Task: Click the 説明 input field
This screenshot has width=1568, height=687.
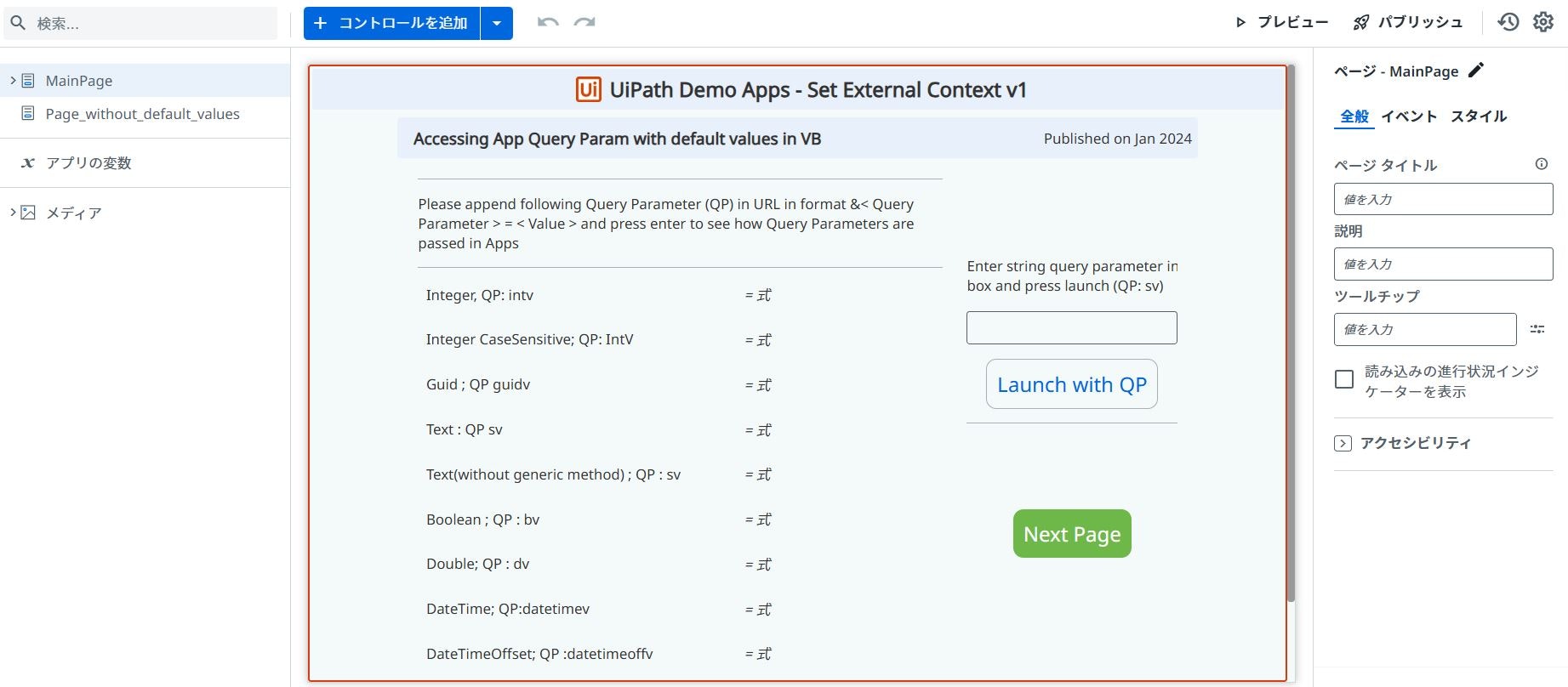Action: click(x=1443, y=264)
